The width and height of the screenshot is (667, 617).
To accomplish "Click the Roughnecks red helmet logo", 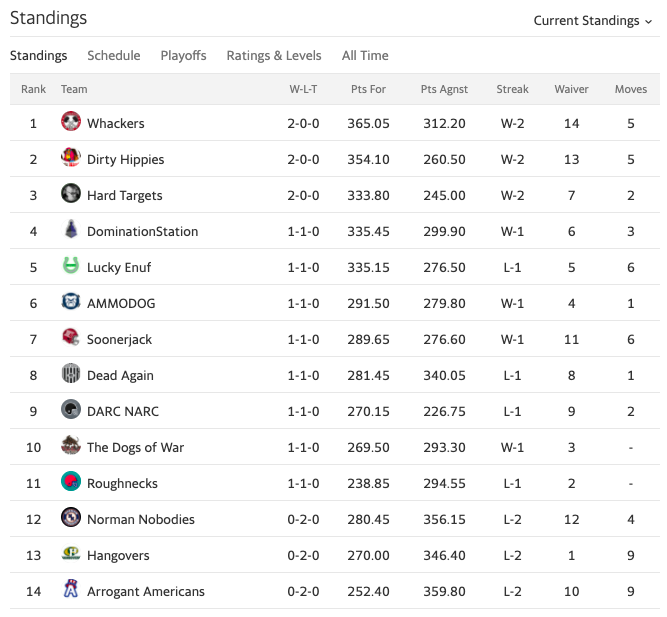I will 71,482.
